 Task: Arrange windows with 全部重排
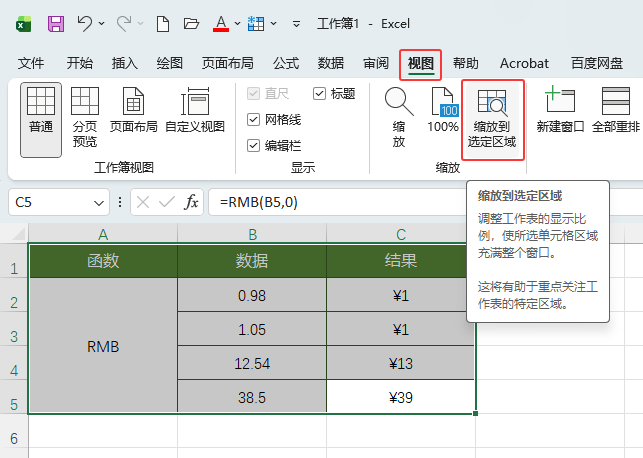pos(616,109)
